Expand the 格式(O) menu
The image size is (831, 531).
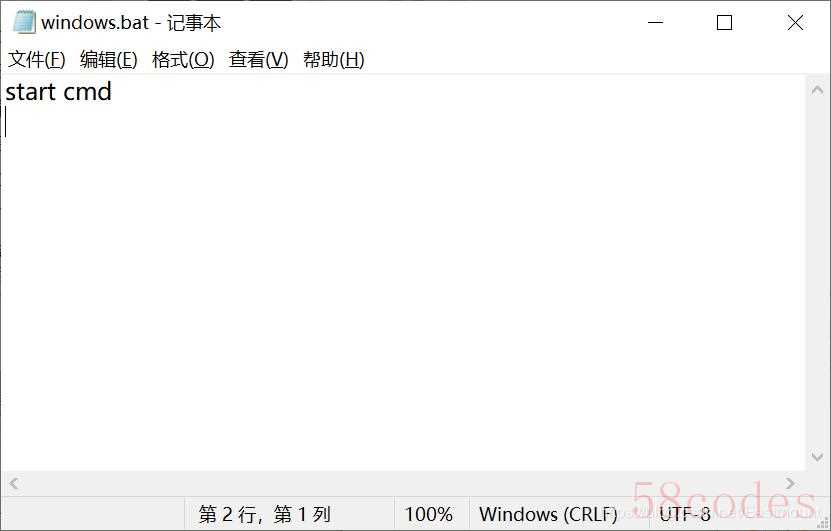(x=183, y=59)
